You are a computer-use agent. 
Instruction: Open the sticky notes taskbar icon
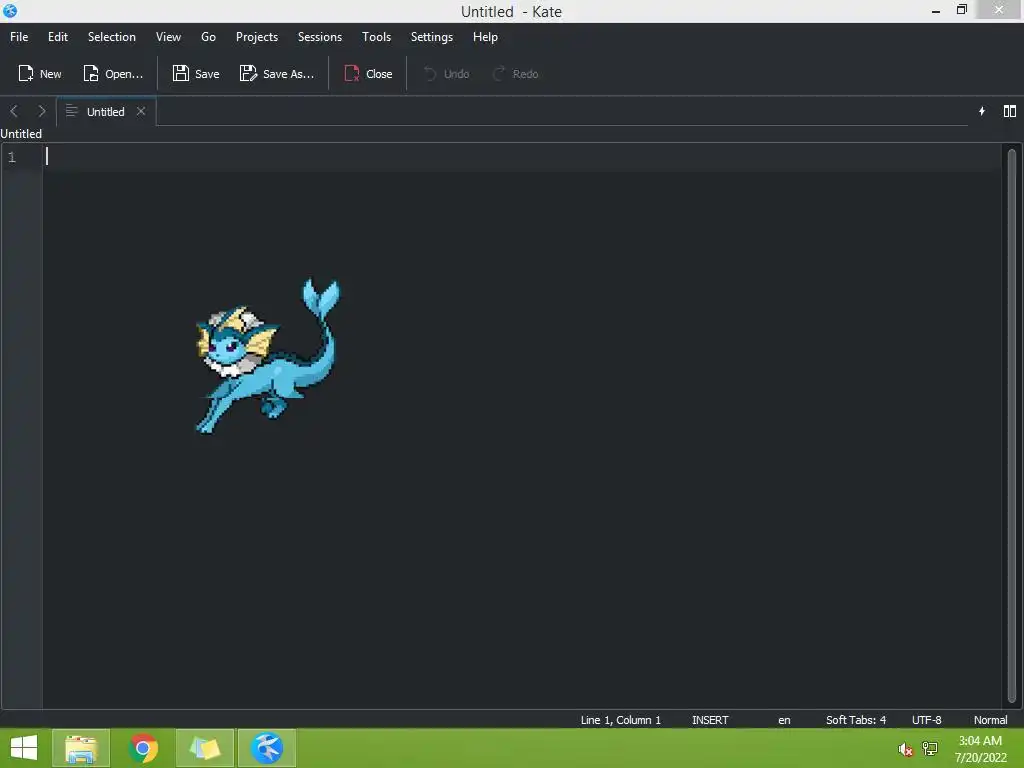pos(205,748)
